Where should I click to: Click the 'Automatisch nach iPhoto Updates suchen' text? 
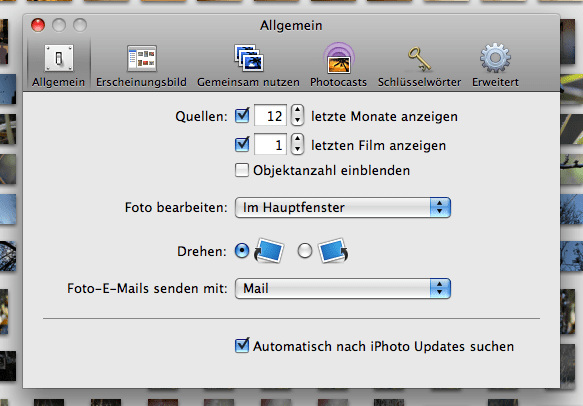(383, 347)
